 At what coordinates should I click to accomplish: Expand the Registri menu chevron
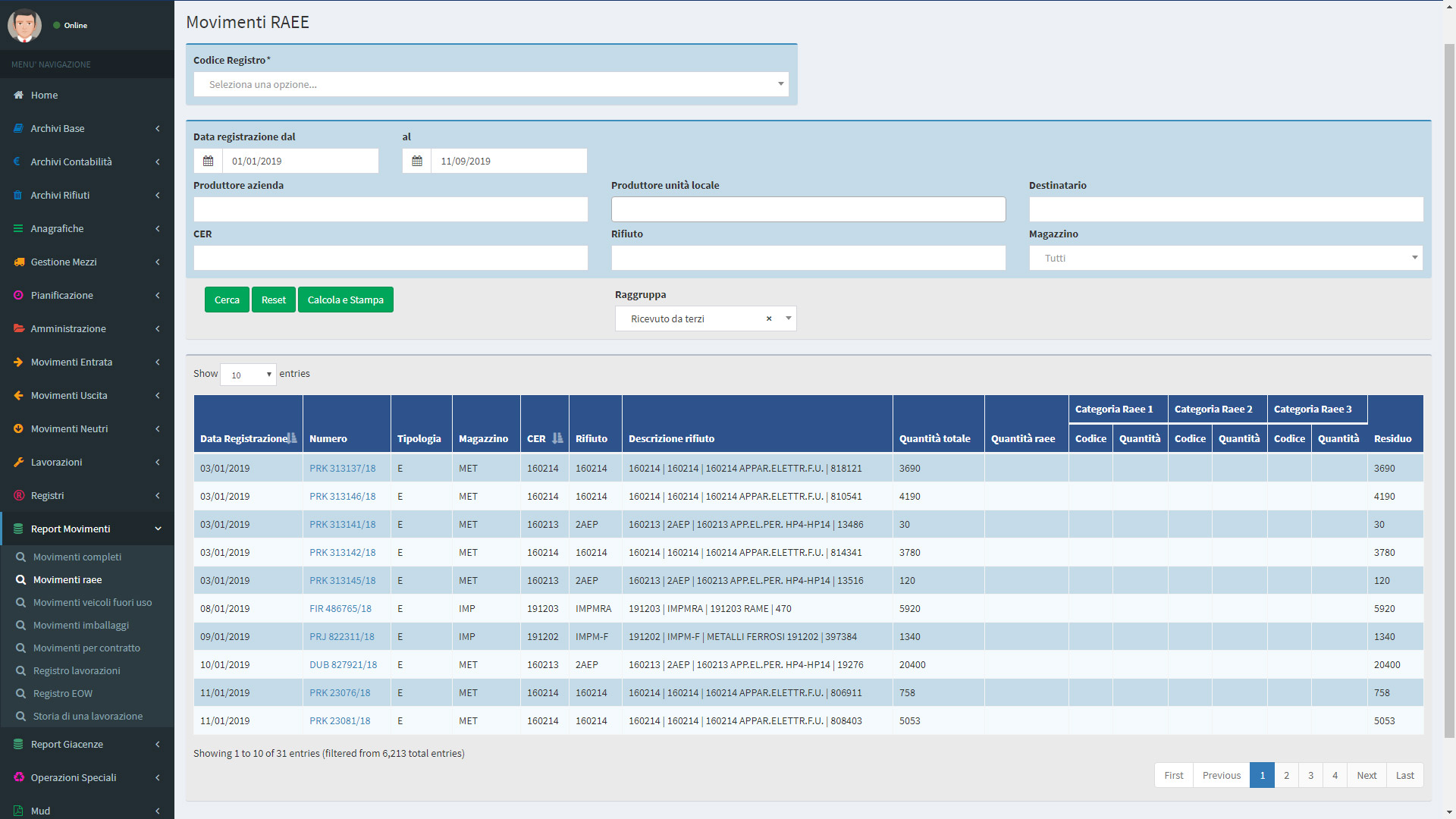coord(158,495)
